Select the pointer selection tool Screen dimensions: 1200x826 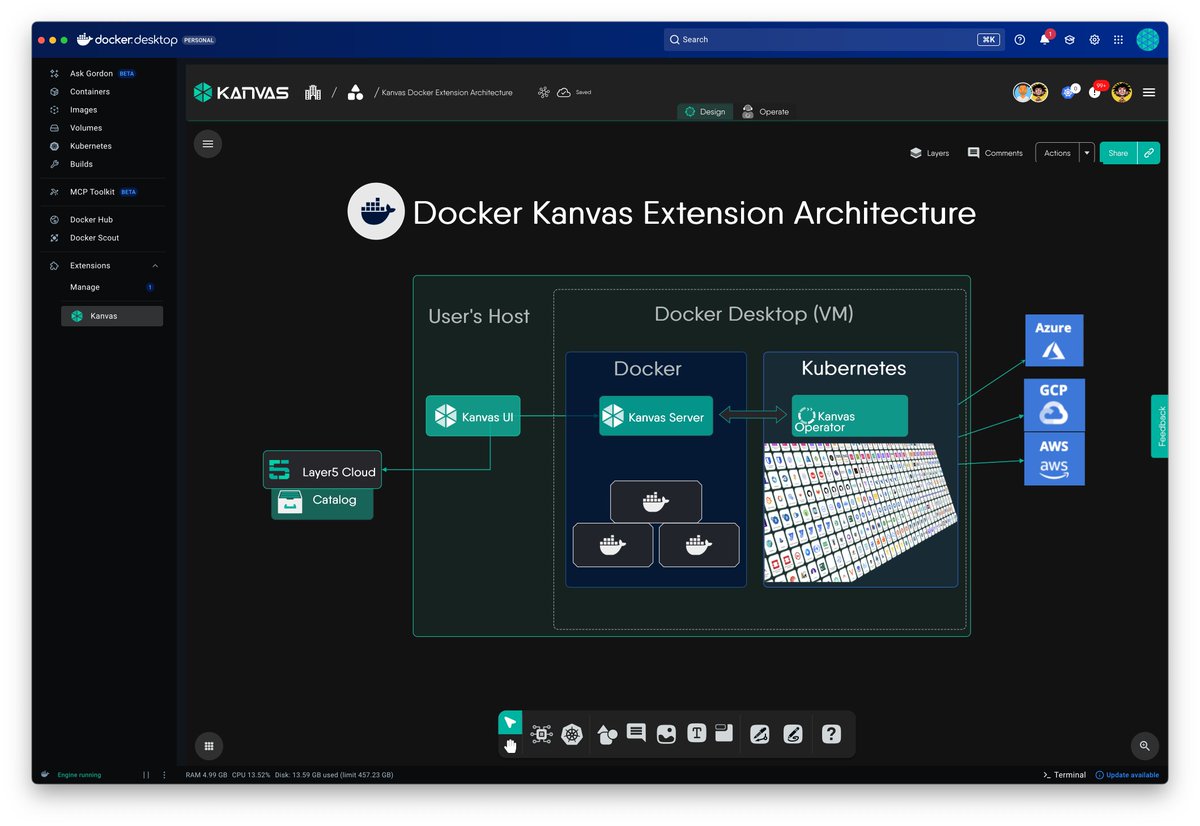[x=510, y=722]
